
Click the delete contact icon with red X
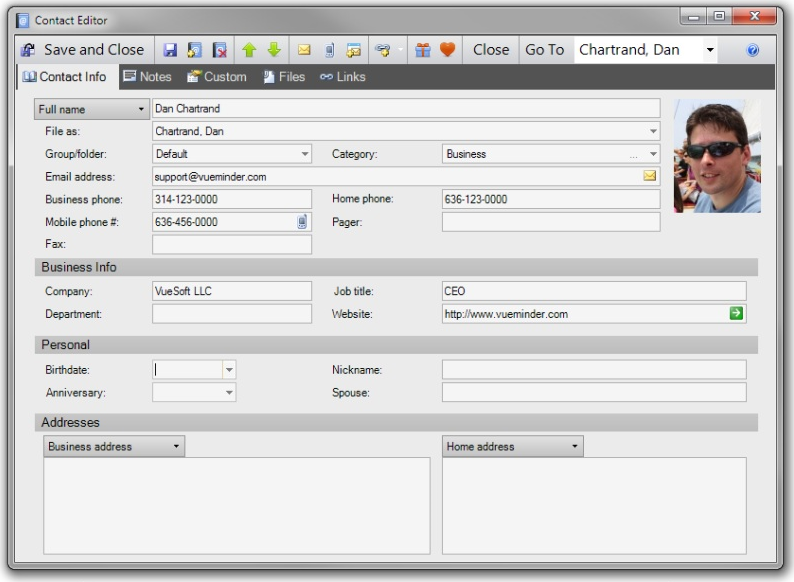[220, 50]
